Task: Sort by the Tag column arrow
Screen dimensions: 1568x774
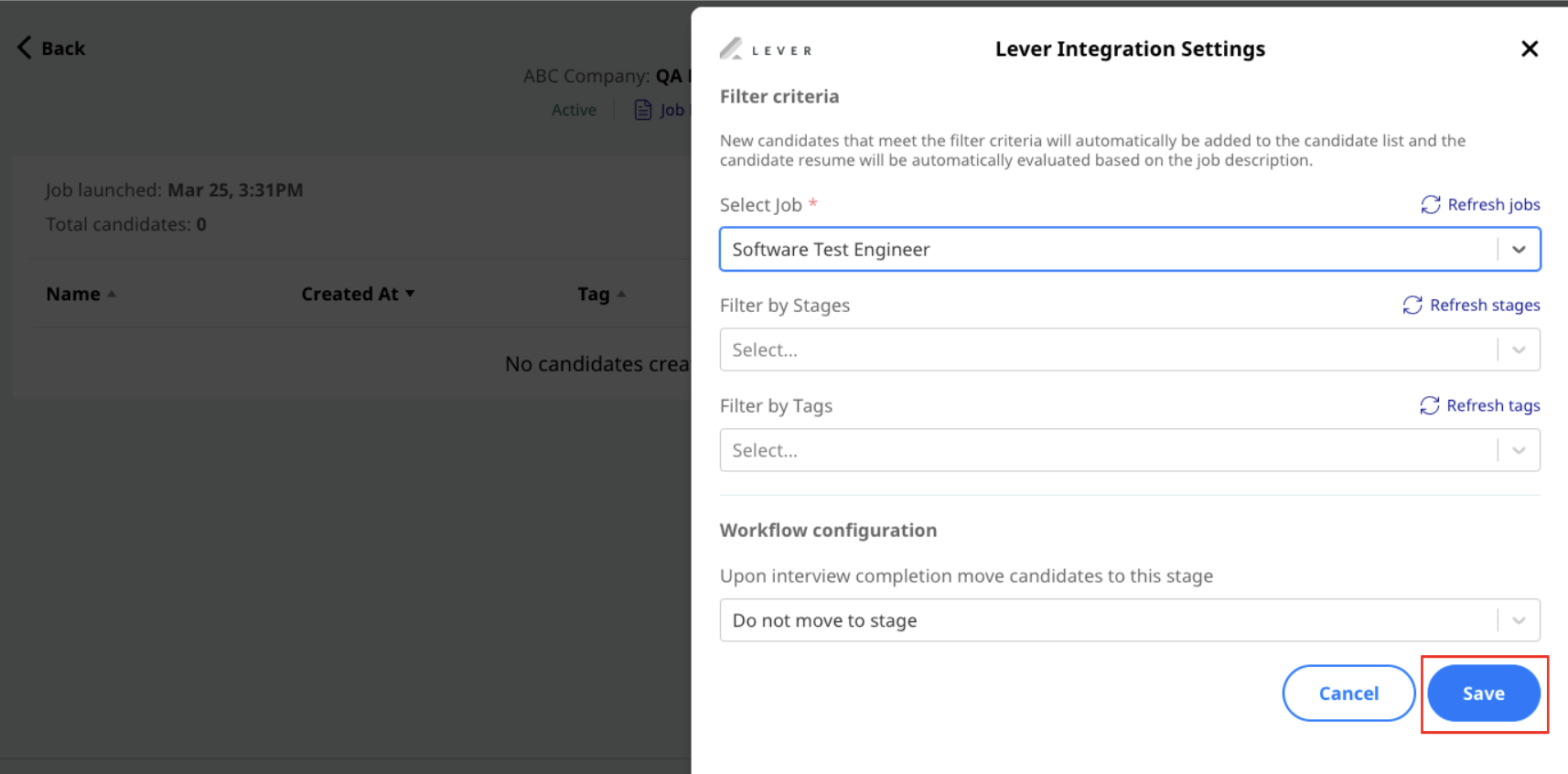Action: 621,295
